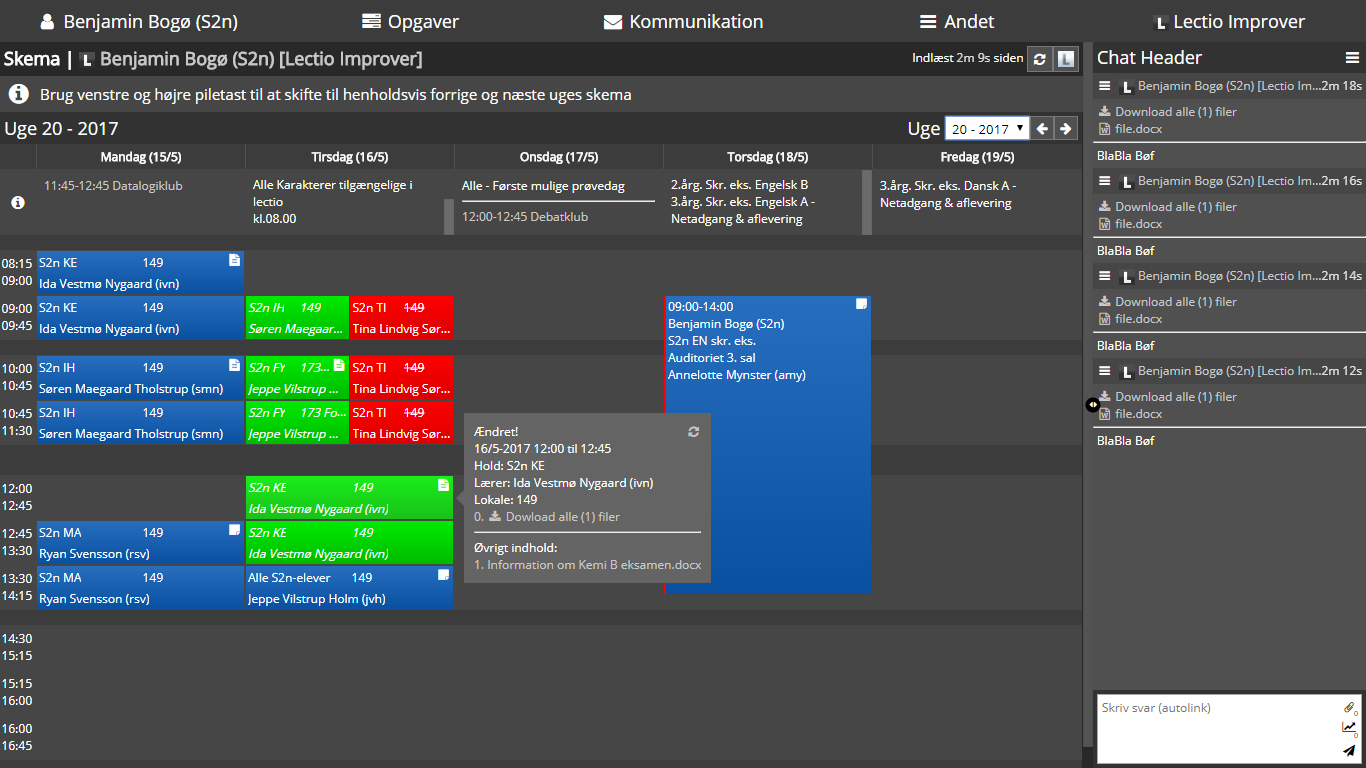Click Information om Kemi B eksamen.docx link
The image size is (1366, 768).
[x=593, y=565]
